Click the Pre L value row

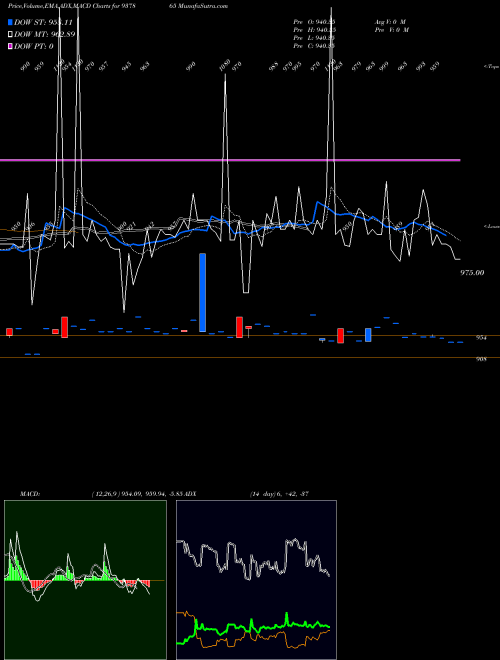tap(314, 37)
